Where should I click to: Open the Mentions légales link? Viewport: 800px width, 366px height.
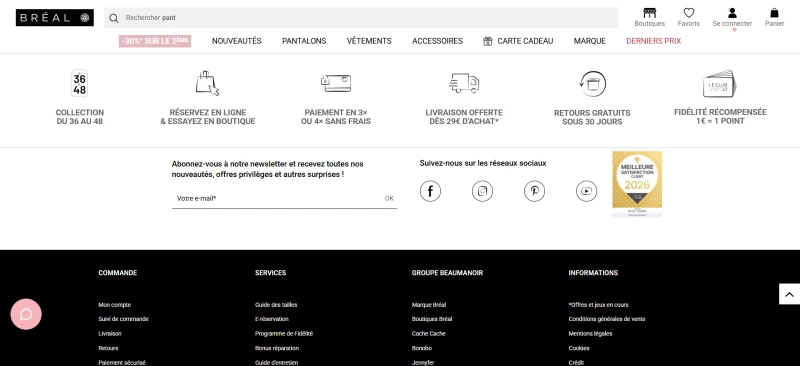[590, 333]
